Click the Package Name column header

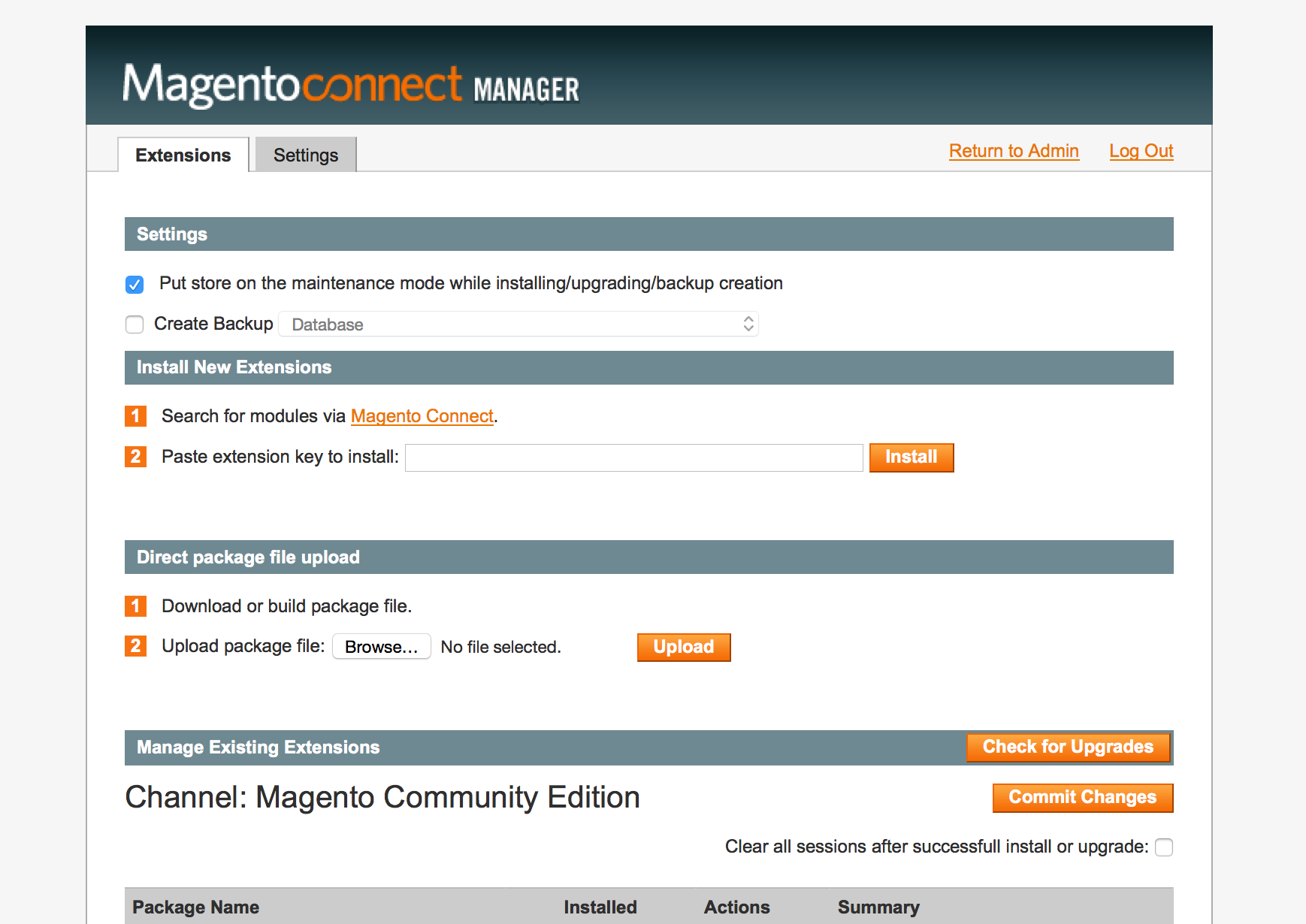[196, 907]
